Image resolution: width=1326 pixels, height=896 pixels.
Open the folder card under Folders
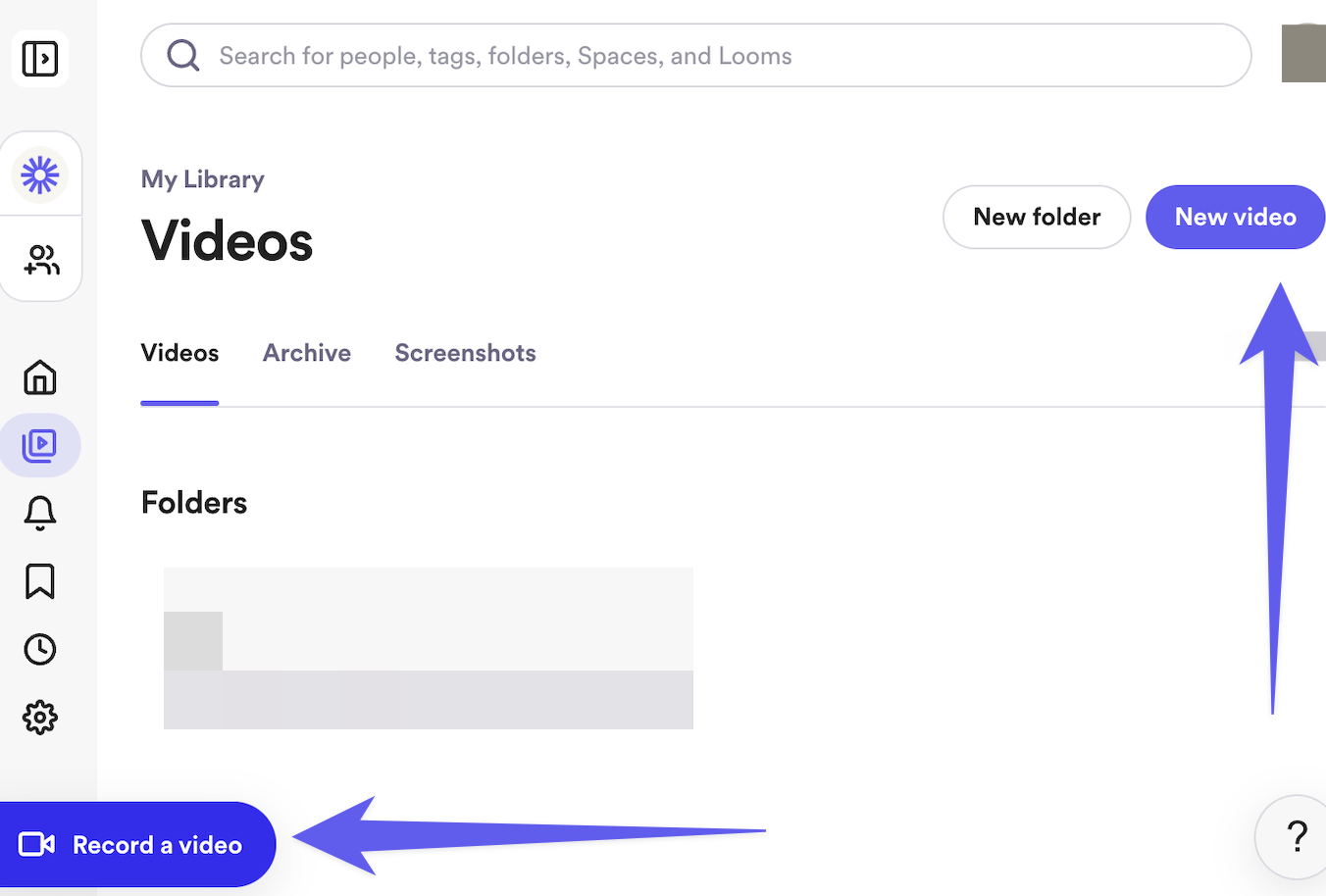click(x=429, y=648)
